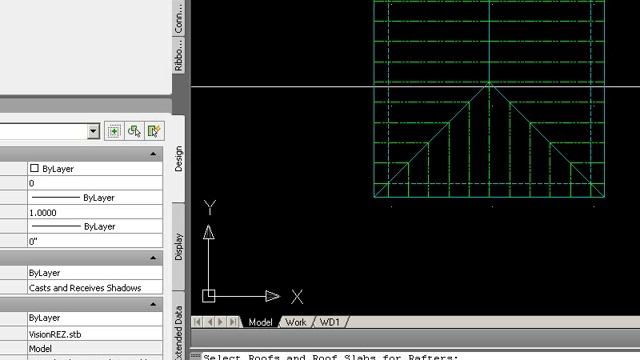The width and height of the screenshot is (640, 360).
Task: Click the lineweight ByLayer row
Action: tap(95, 227)
